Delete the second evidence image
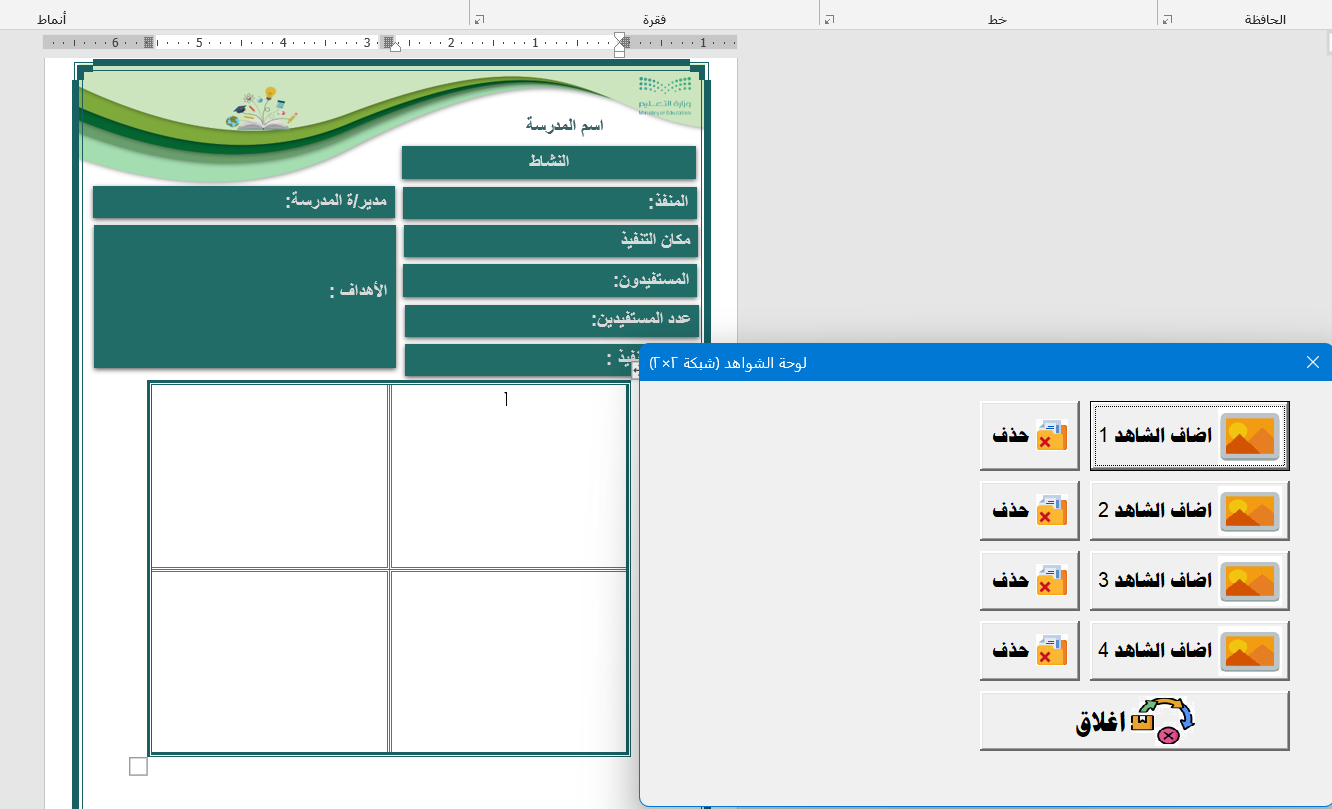 click(x=1029, y=510)
